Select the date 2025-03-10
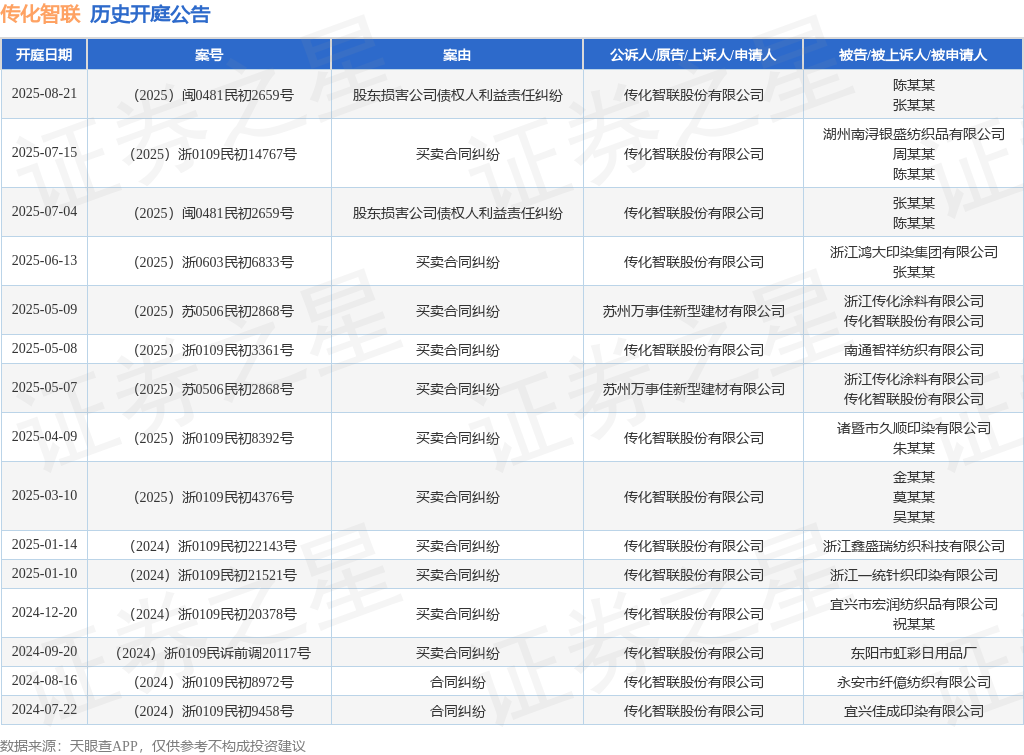The width and height of the screenshot is (1024, 755). coord(44,496)
